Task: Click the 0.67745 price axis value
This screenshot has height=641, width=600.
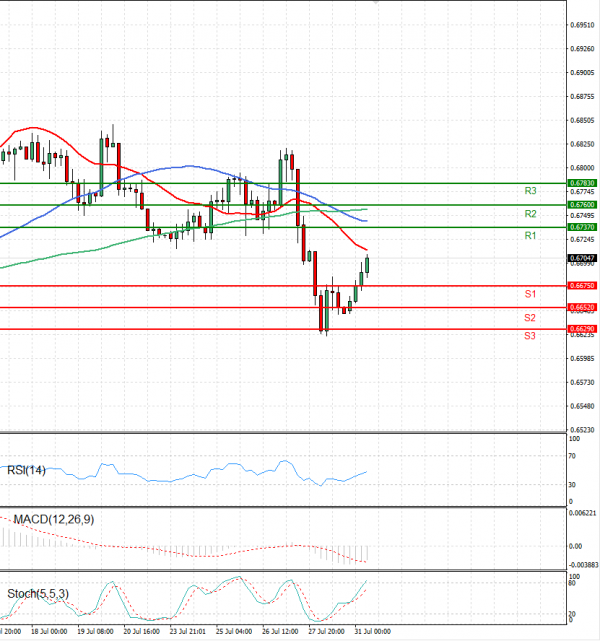Action: [x=582, y=192]
